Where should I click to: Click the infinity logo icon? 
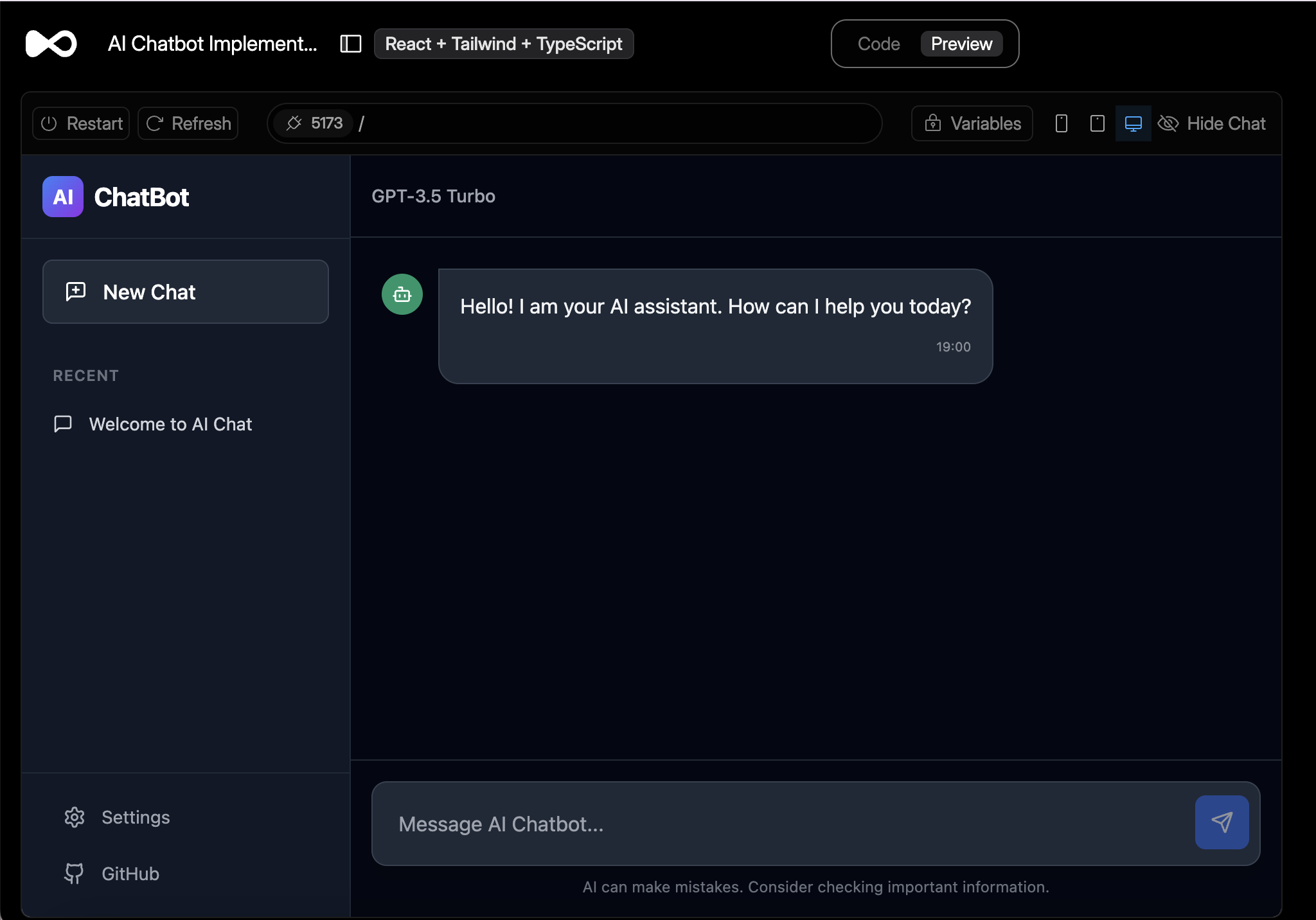point(51,44)
